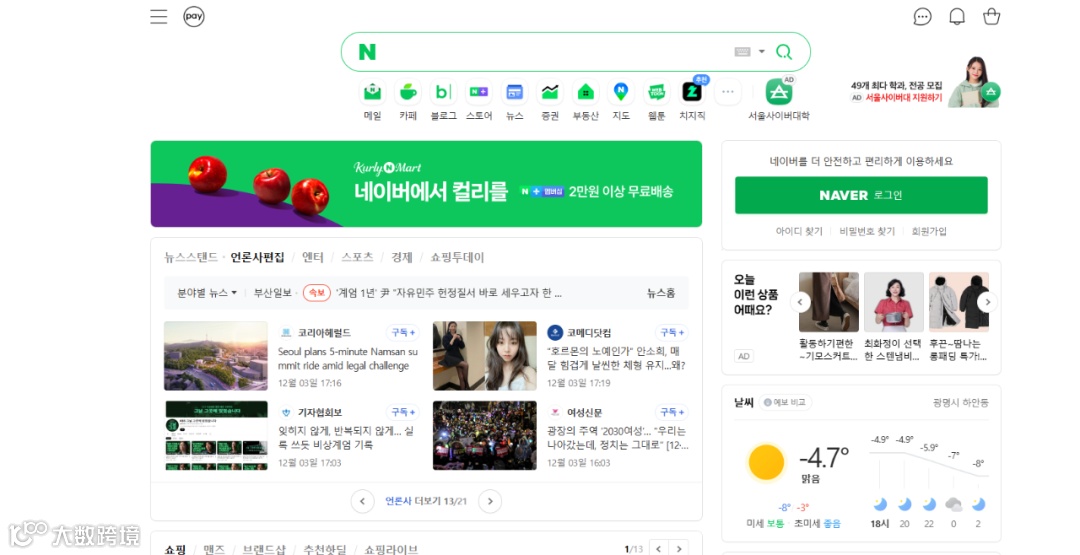This screenshot has width=1080, height=555.
Task: Click the green search magnifier
Action: point(784,52)
